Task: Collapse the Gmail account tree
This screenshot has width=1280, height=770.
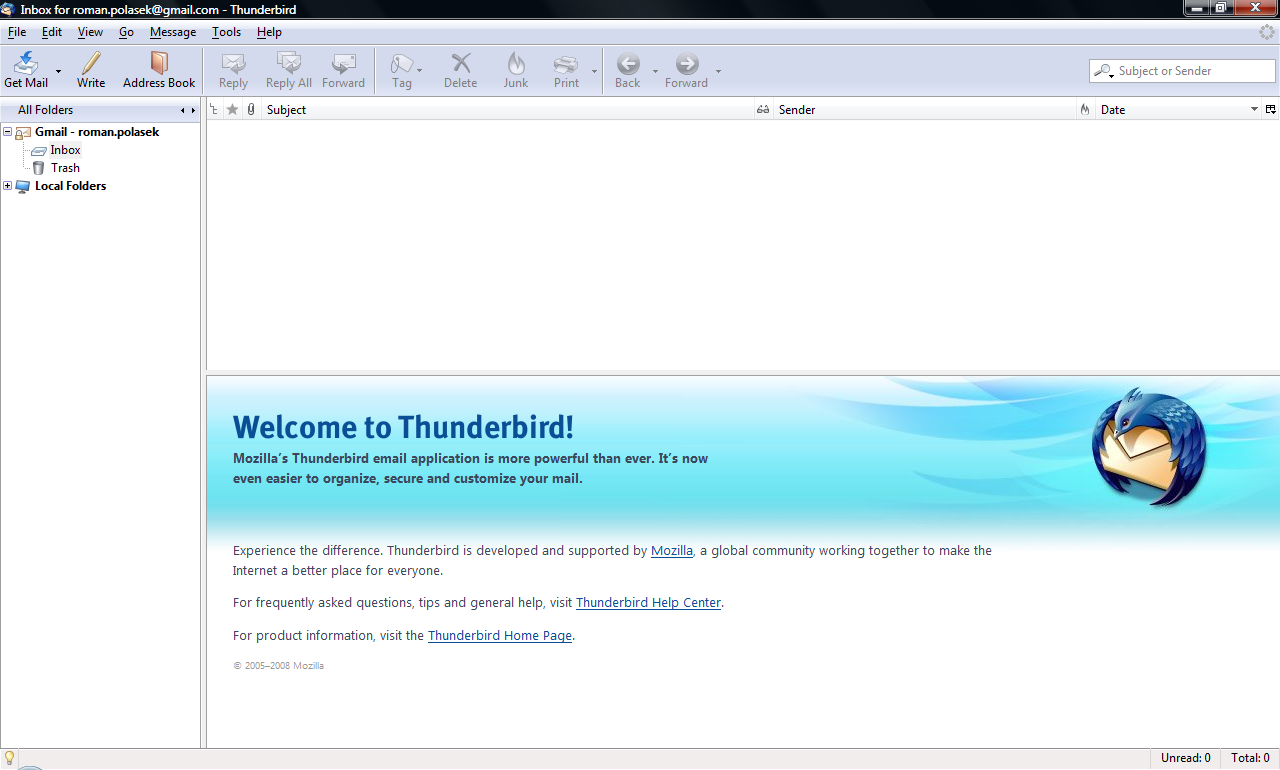Action: 8,132
